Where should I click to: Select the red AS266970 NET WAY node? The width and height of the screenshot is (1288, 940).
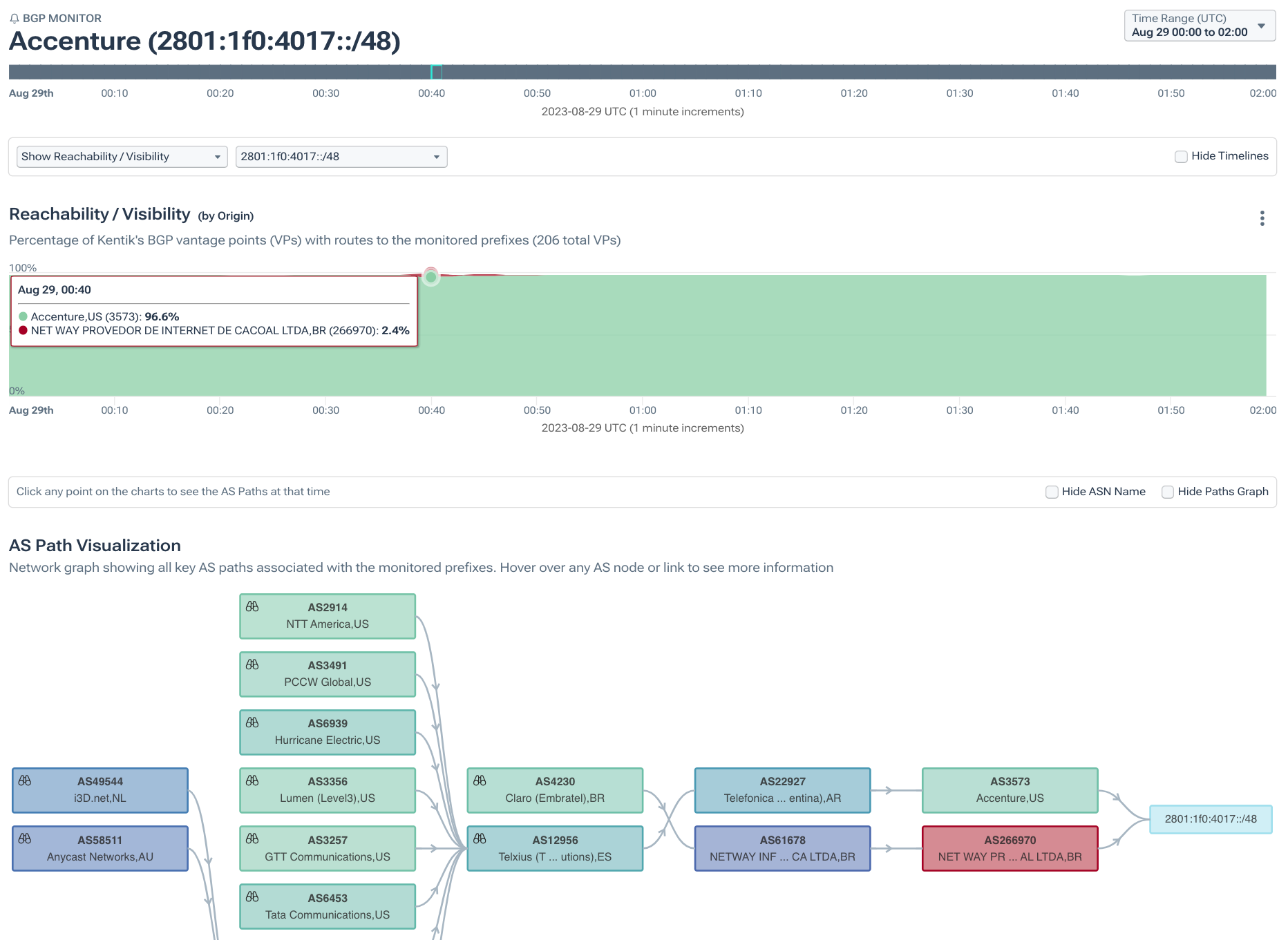click(x=1010, y=848)
